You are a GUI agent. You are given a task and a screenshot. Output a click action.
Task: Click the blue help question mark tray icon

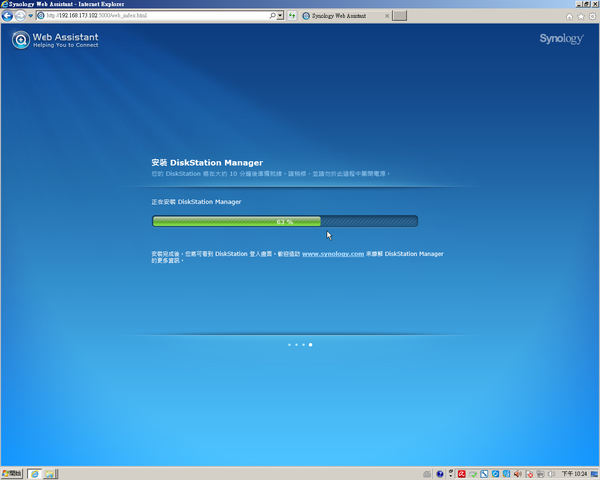point(440,474)
